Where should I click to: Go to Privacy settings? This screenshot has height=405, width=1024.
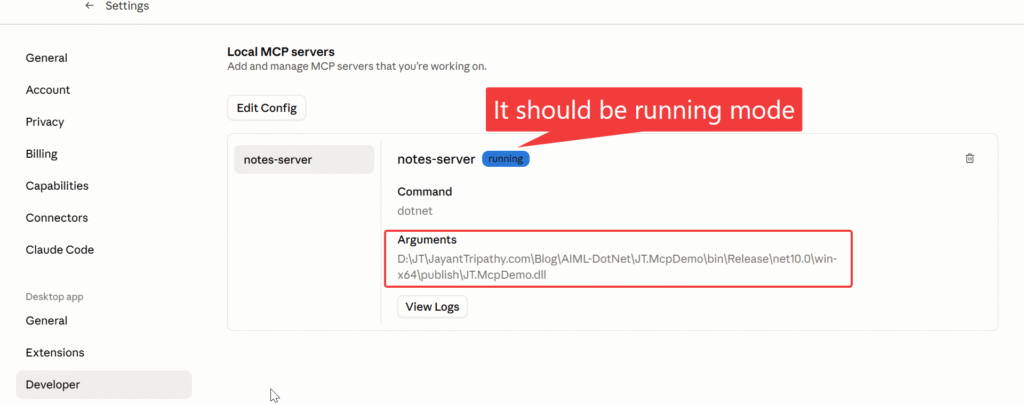point(45,122)
